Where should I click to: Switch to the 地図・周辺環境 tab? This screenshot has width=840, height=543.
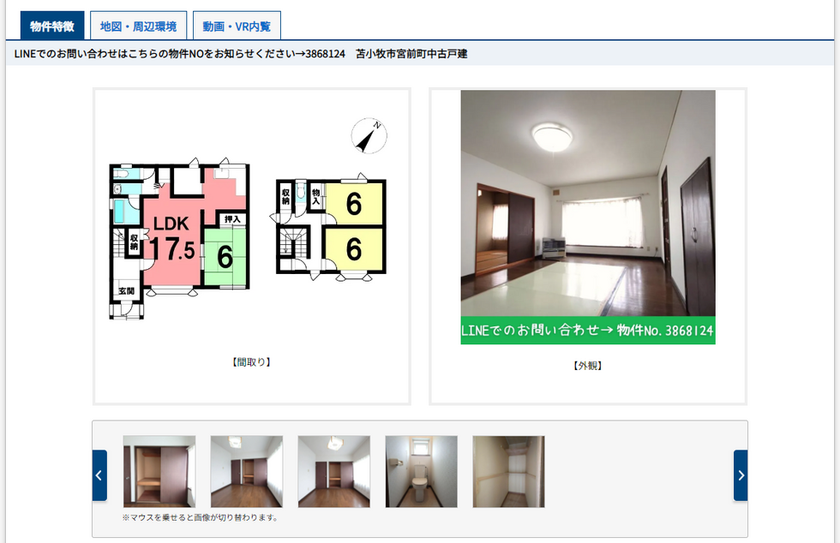tap(138, 25)
